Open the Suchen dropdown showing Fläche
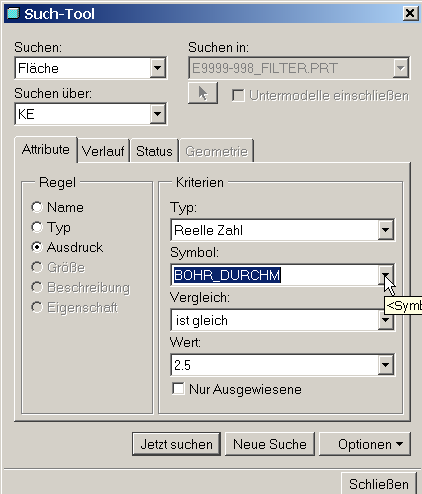The height and width of the screenshot is (494, 422). pos(157,68)
